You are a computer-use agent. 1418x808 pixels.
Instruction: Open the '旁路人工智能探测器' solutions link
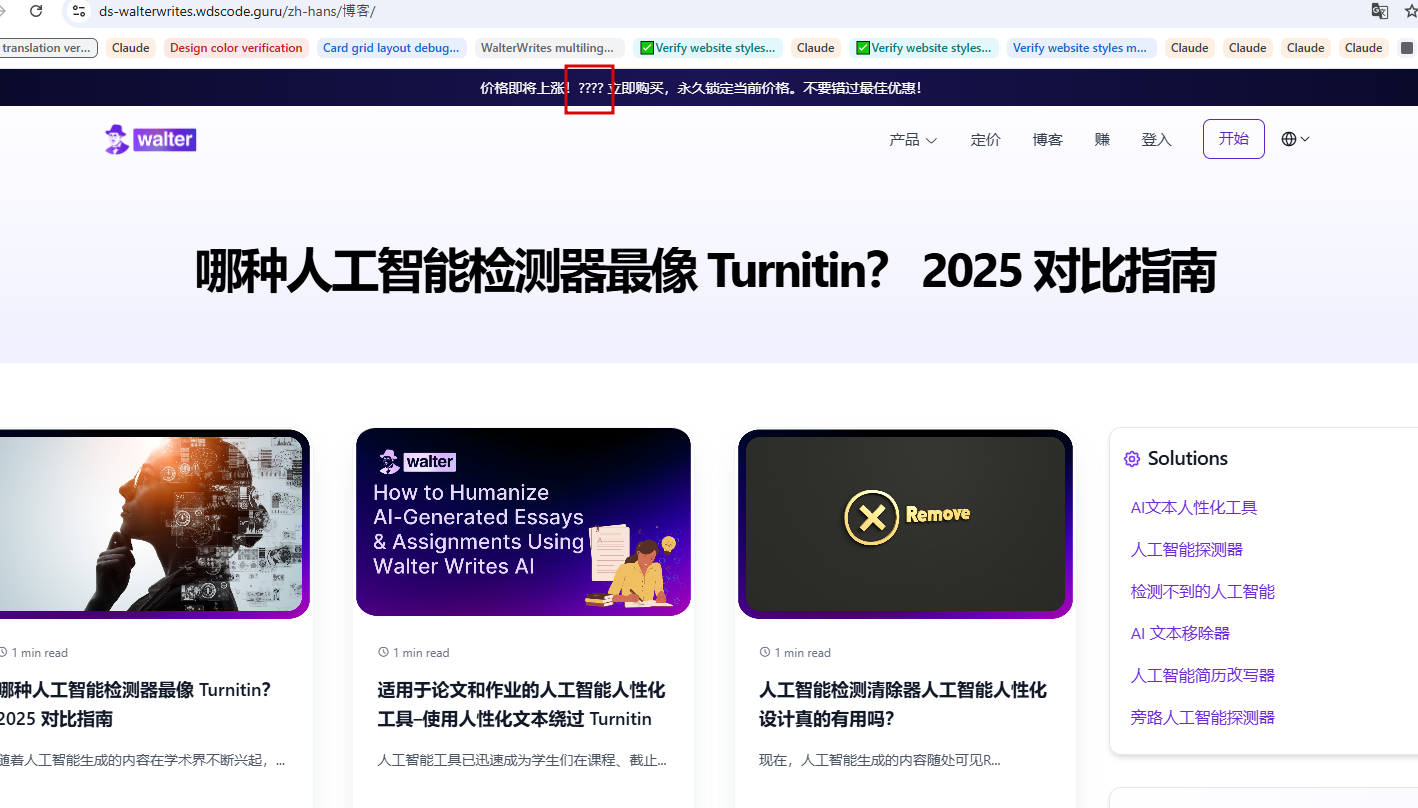[x=1203, y=717]
